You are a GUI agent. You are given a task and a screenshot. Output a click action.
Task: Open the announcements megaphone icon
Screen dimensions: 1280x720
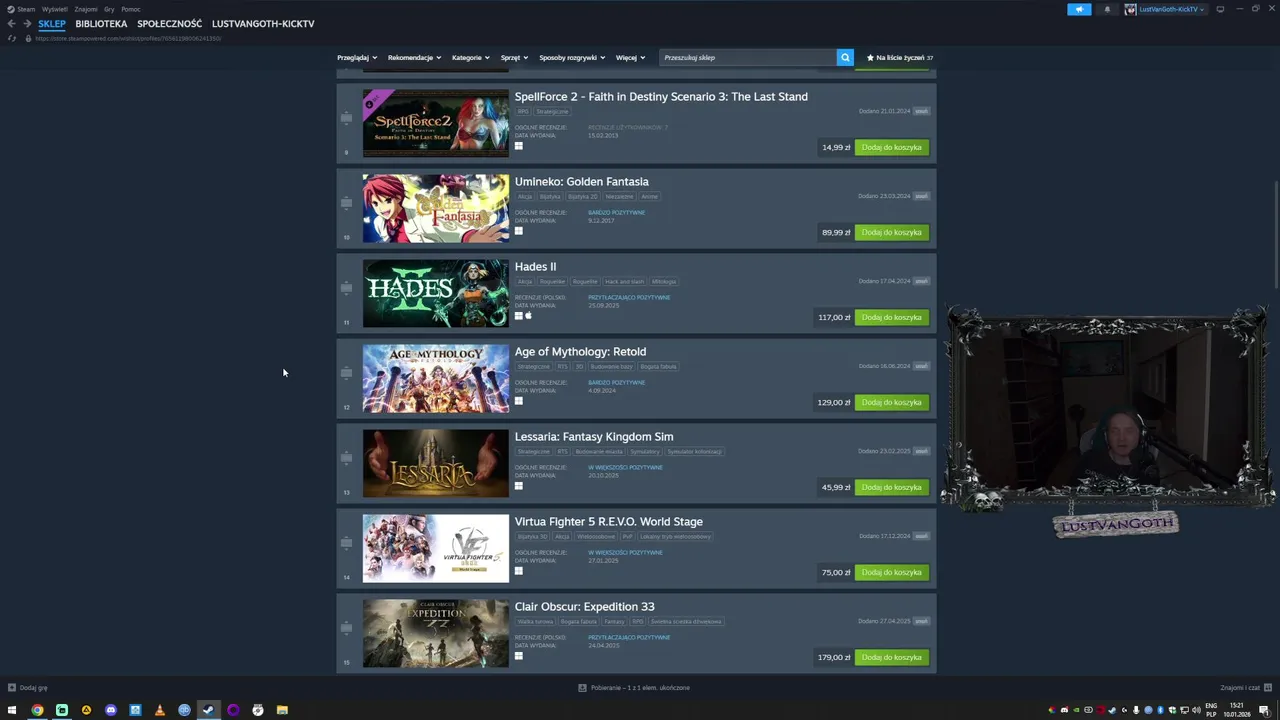[x=1079, y=9]
